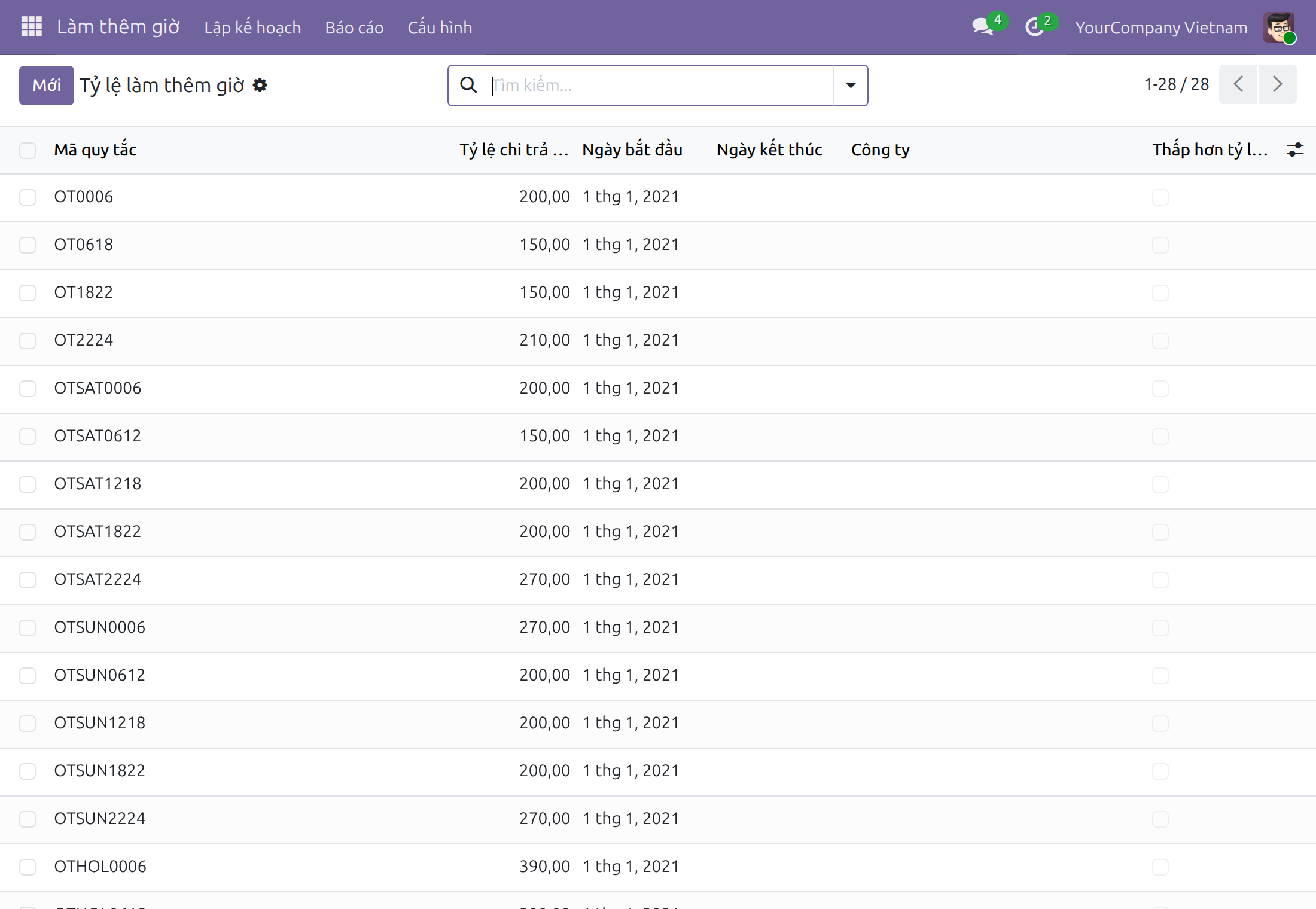The width and height of the screenshot is (1316, 909).
Task: Open the OTSUN1218 rule record
Action: [x=99, y=723]
